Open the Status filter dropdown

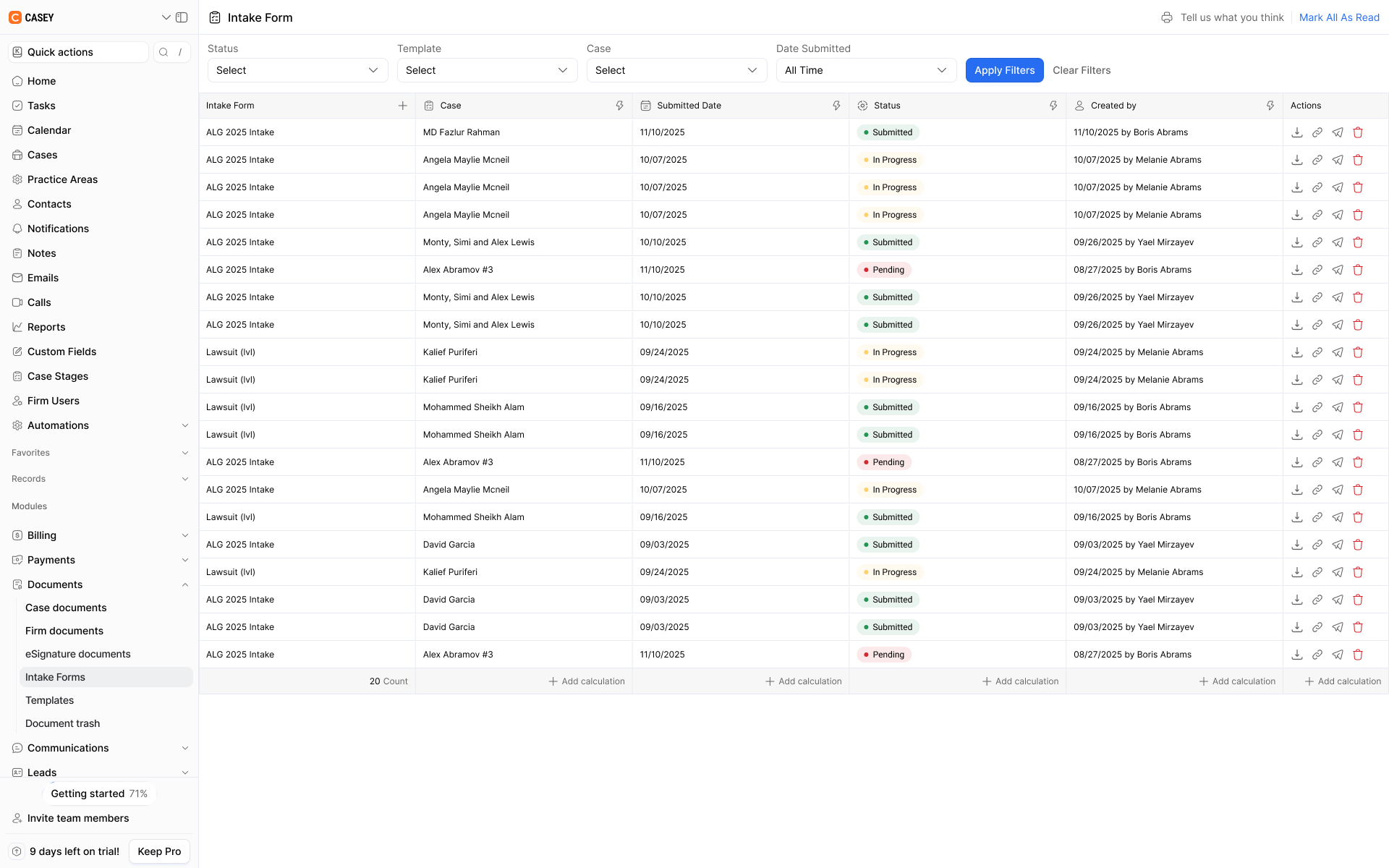click(x=297, y=70)
